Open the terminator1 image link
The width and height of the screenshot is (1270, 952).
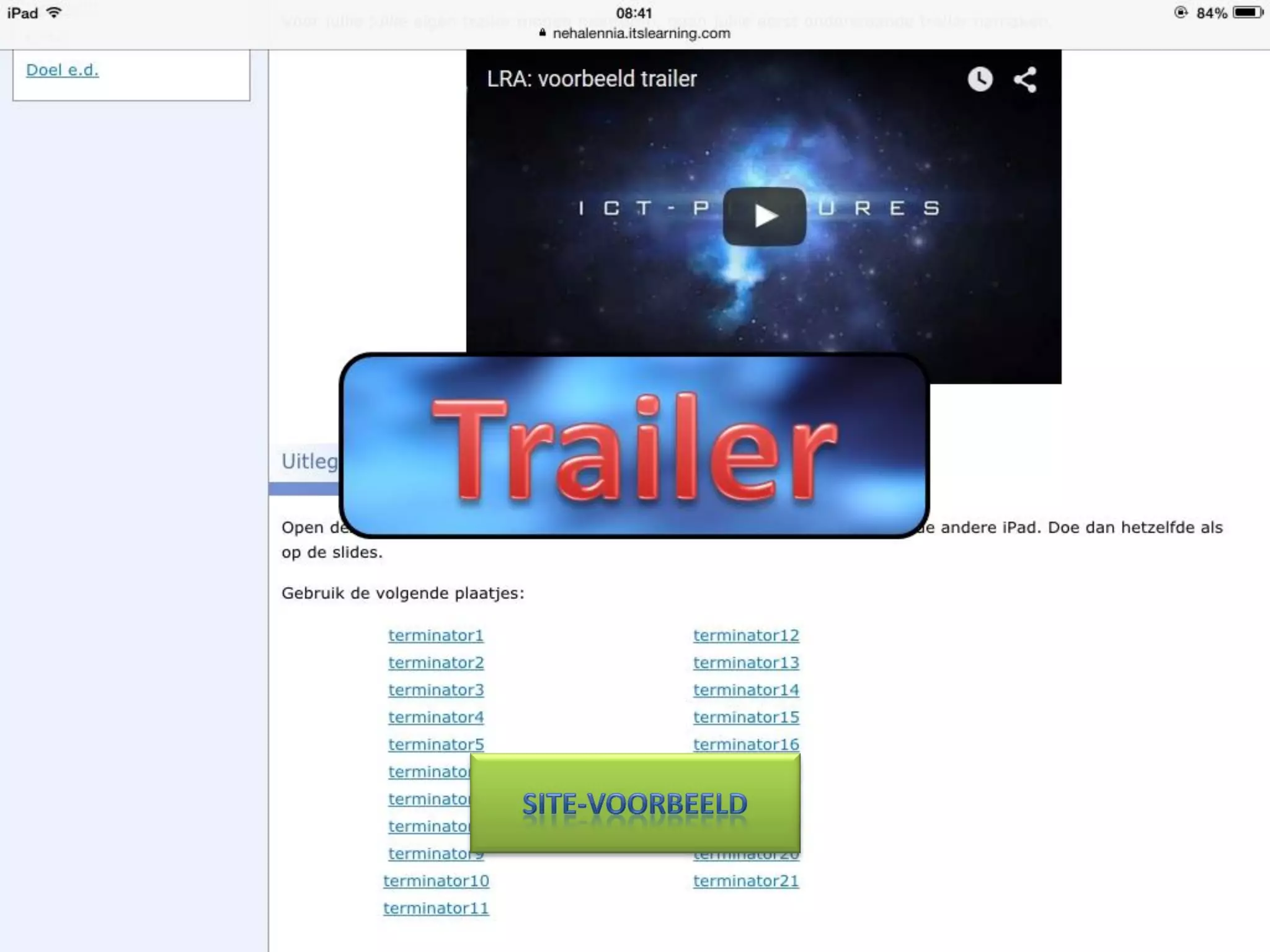pos(435,635)
